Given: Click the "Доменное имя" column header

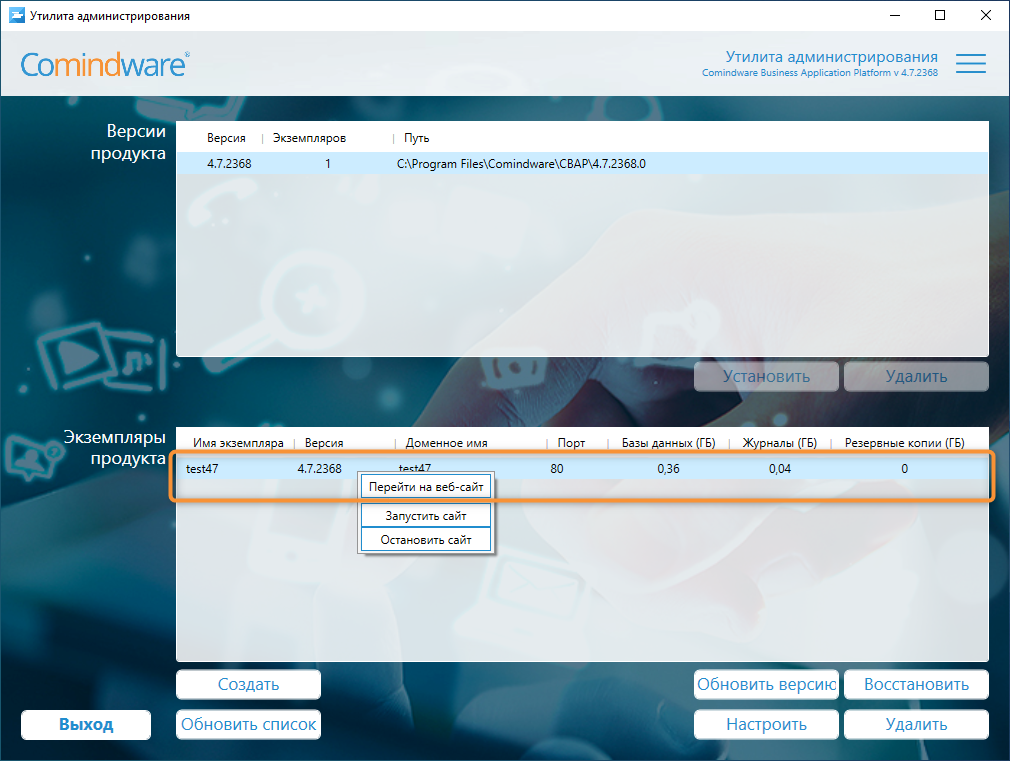Looking at the screenshot, I should tap(446, 443).
